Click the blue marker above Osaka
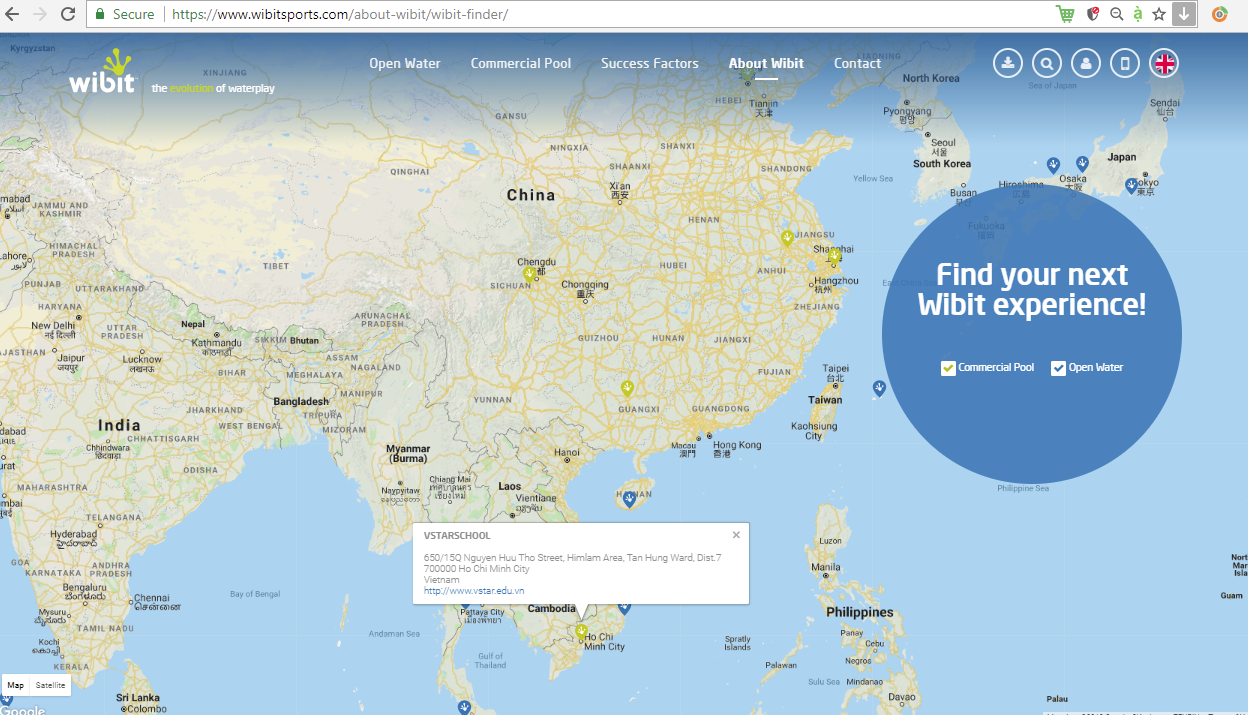The height and width of the screenshot is (715, 1248). point(1082,163)
